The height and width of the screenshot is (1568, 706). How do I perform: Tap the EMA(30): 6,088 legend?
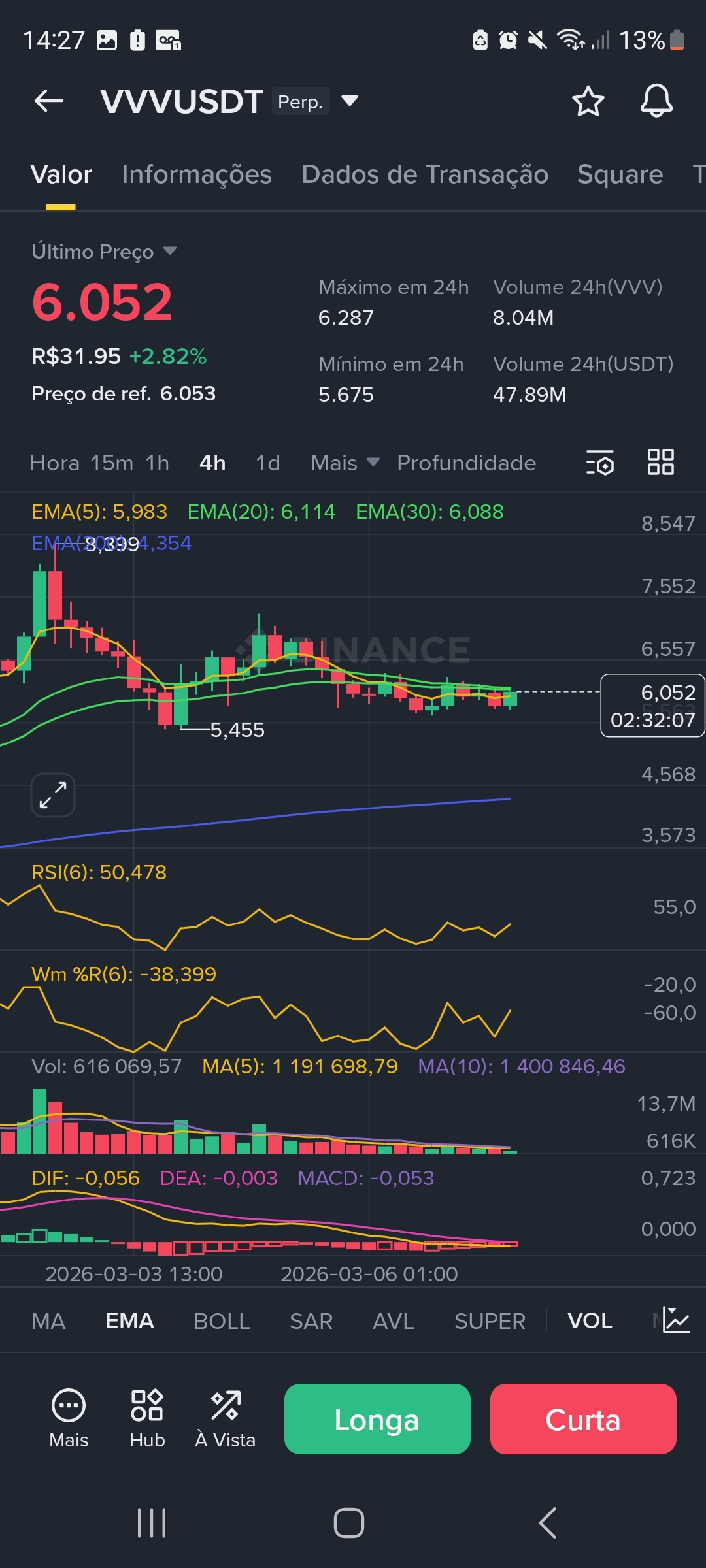[429, 512]
